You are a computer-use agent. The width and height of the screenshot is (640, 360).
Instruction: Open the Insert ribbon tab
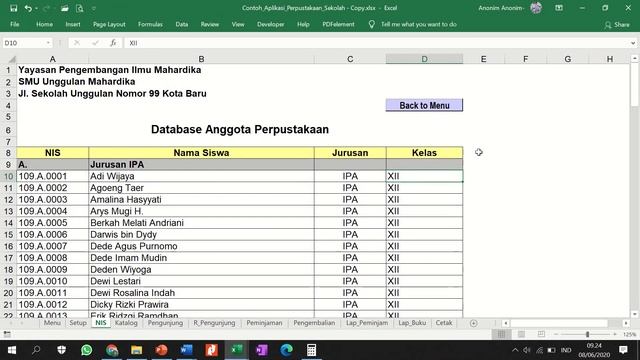73,24
